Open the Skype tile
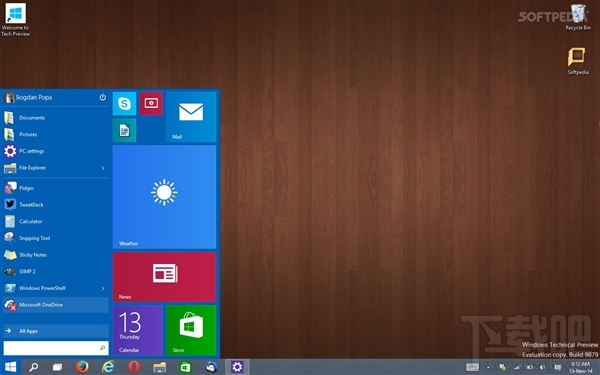The image size is (600, 375). click(124, 104)
